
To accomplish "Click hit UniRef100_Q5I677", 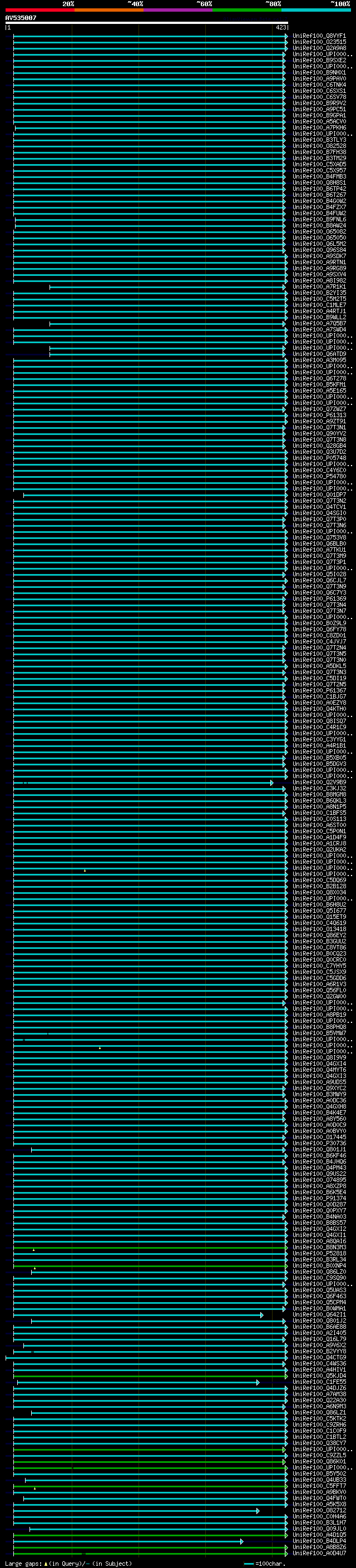I will click(319, 911).
